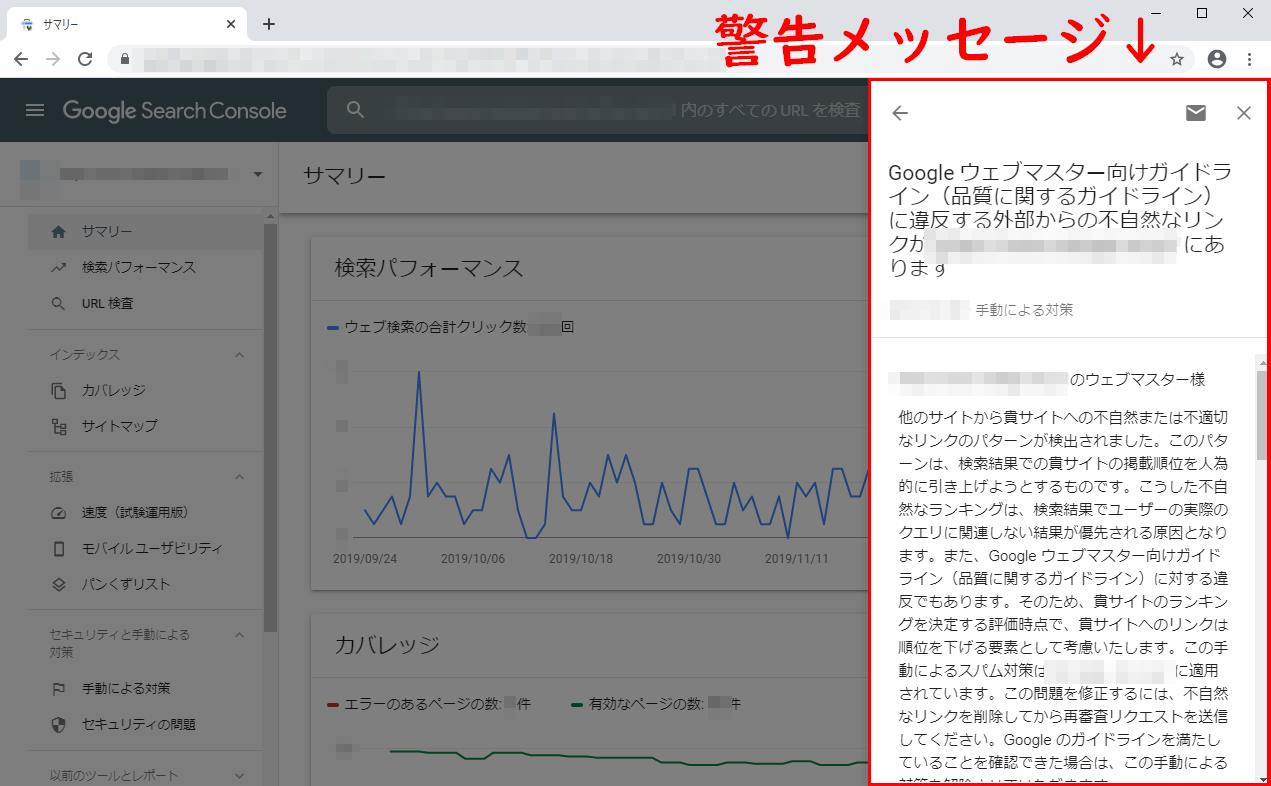Open URL 検査 from the sidebar
The image size is (1271, 786).
coord(145,304)
